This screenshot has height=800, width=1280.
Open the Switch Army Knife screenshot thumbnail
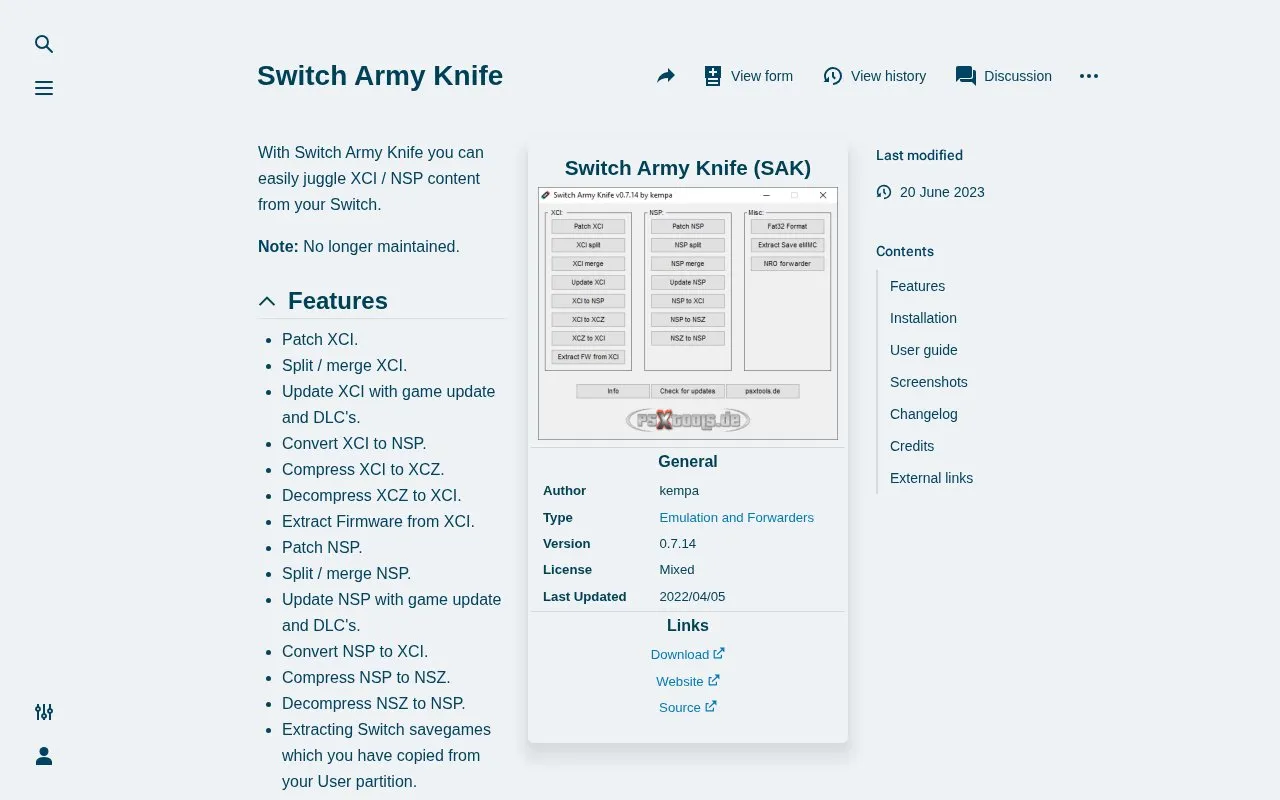688,314
